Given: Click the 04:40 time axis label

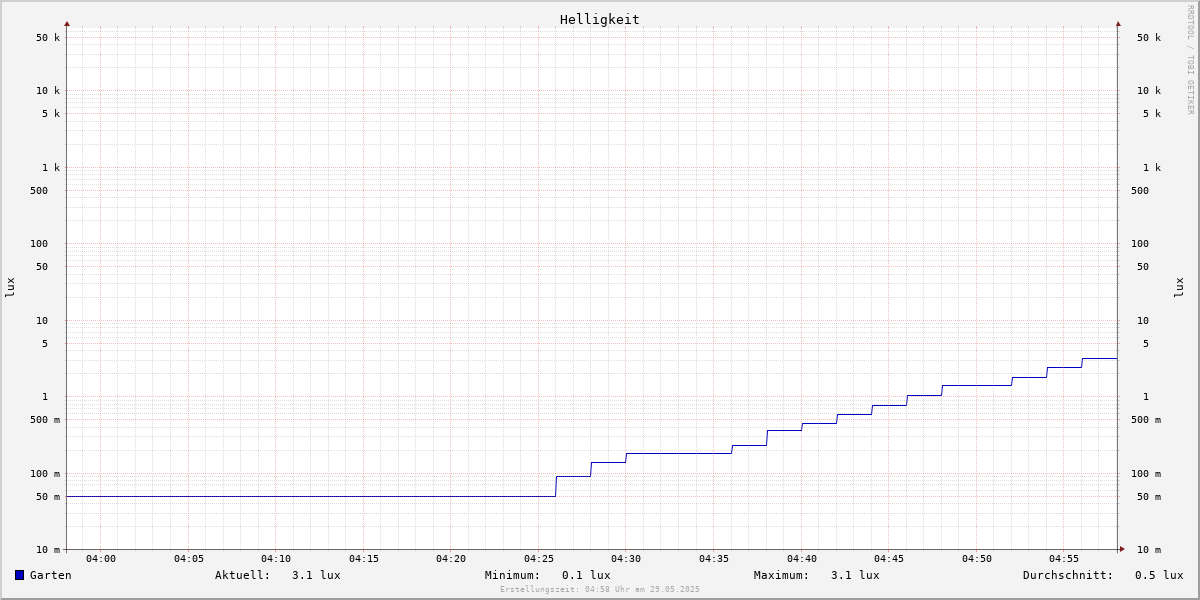Looking at the screenshot, I should click(802, 559).
